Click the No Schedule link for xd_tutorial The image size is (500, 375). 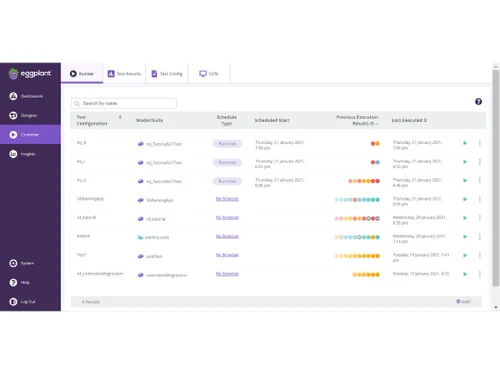pos(227,217)
